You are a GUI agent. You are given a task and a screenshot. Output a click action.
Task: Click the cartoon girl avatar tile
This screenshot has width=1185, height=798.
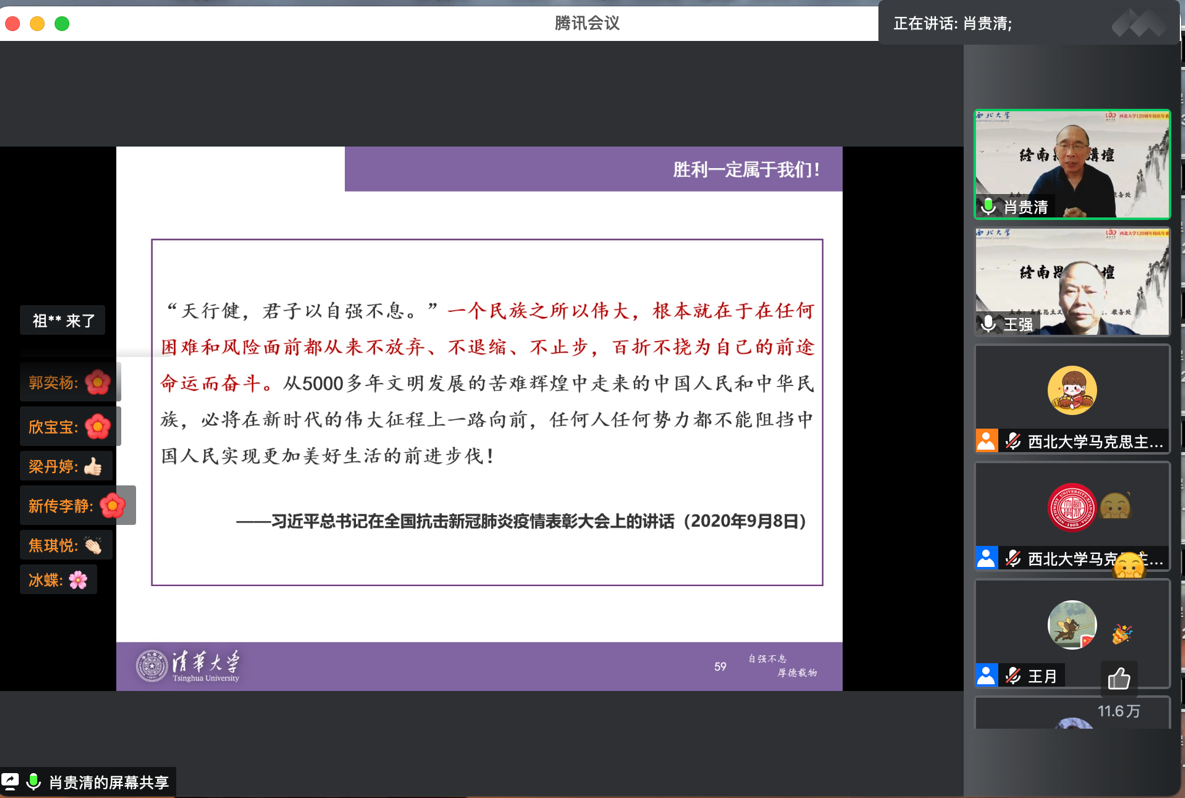coord(1071,390)
